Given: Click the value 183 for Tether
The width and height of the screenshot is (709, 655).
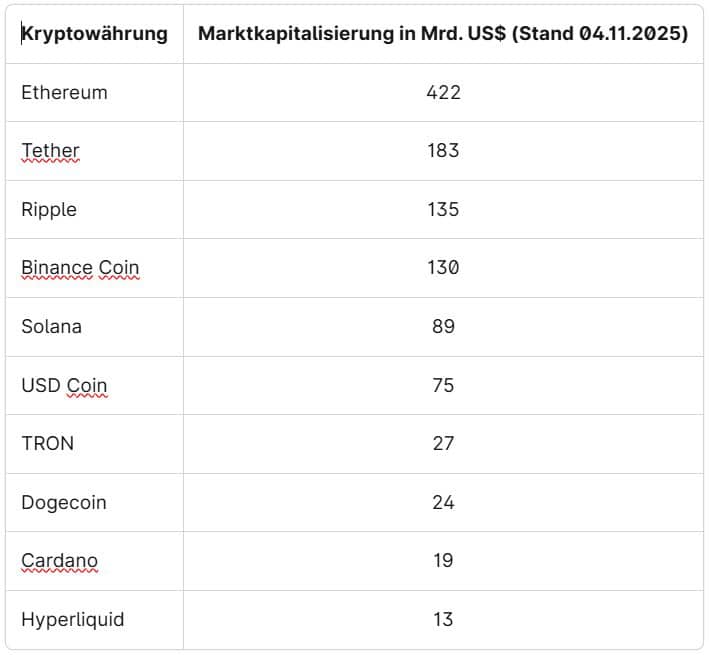Looking at the screenshot, I should pyautogui.click(x=443, y=151).
